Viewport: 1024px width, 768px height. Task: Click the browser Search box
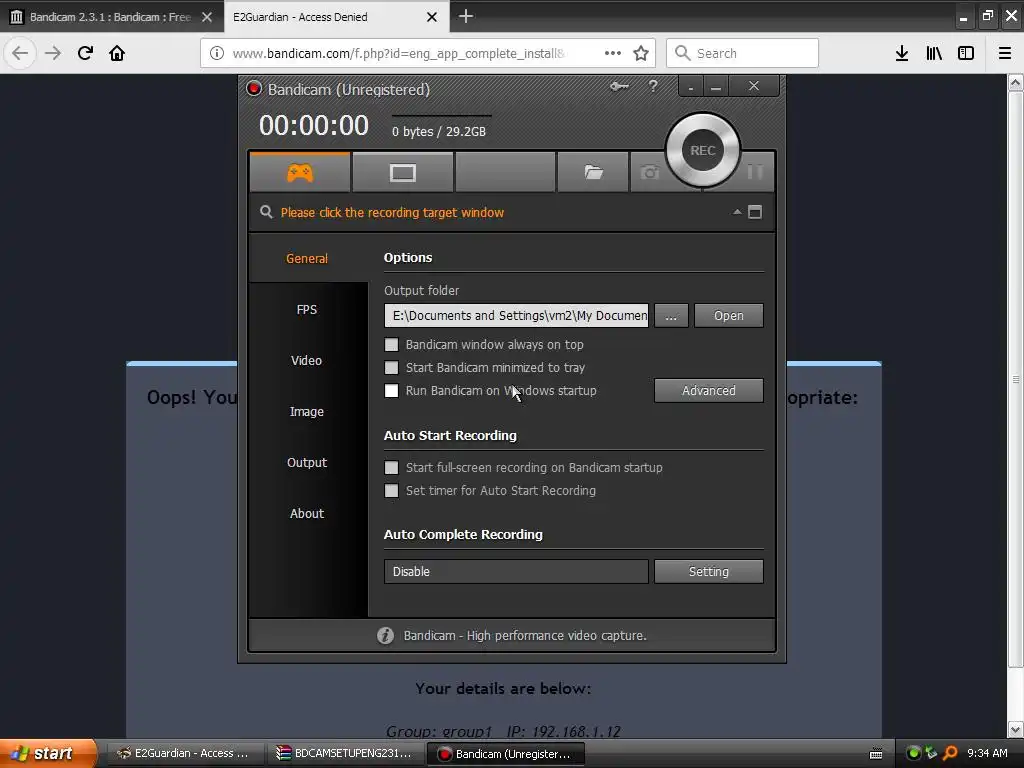743,53
